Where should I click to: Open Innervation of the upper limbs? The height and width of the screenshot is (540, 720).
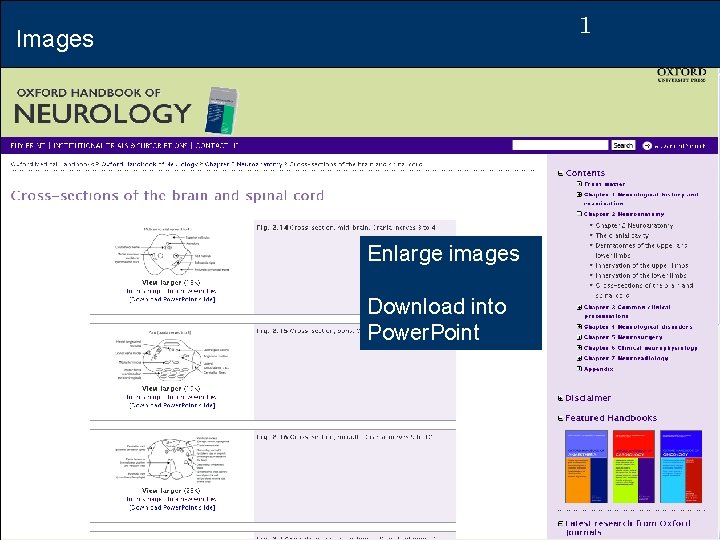coord(641,266)
